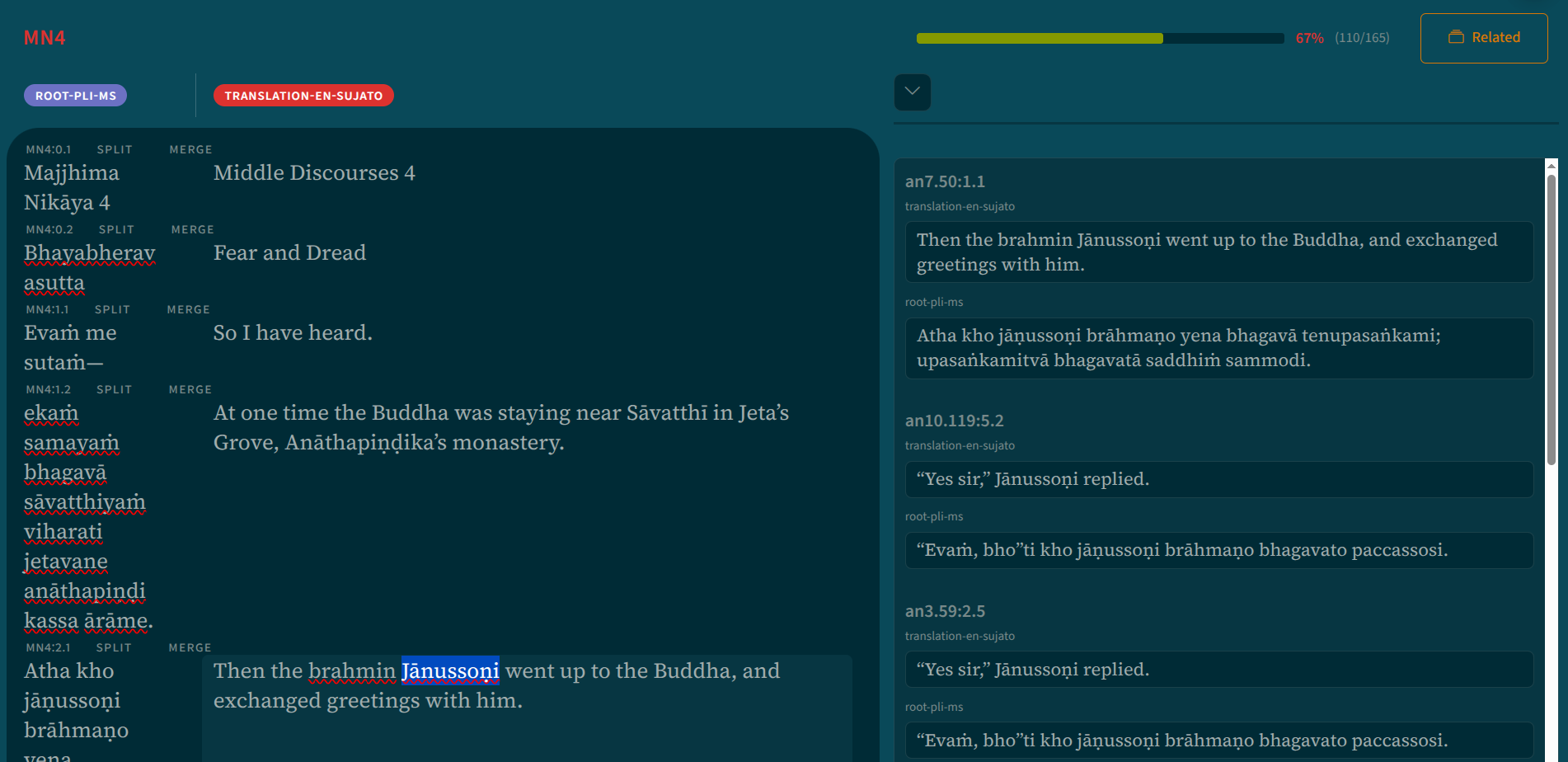
Task: Merge segment MN4:2.1
Action: (x=190, y=647)
